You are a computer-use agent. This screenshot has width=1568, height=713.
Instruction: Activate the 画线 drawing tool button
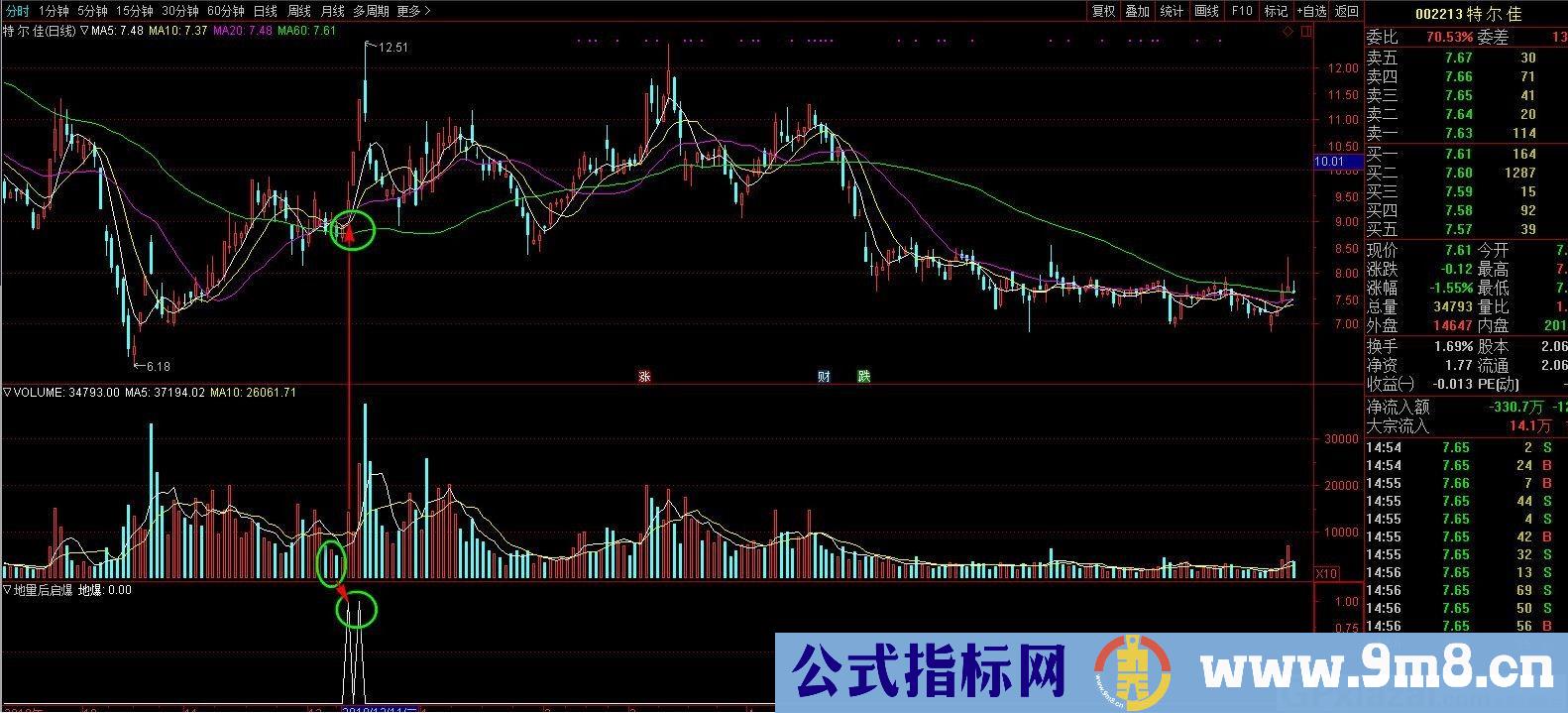1206,11
